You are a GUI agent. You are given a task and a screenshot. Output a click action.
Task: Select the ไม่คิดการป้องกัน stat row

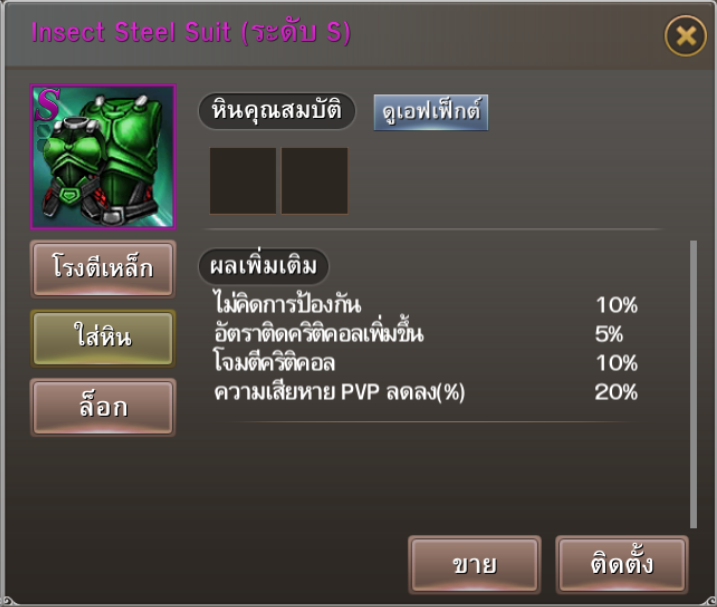point(425,305)
